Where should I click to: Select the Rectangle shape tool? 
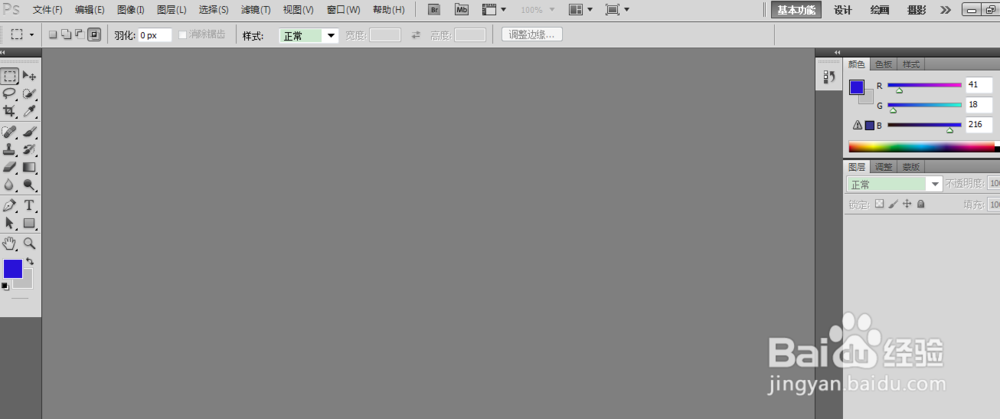[29, 223]
